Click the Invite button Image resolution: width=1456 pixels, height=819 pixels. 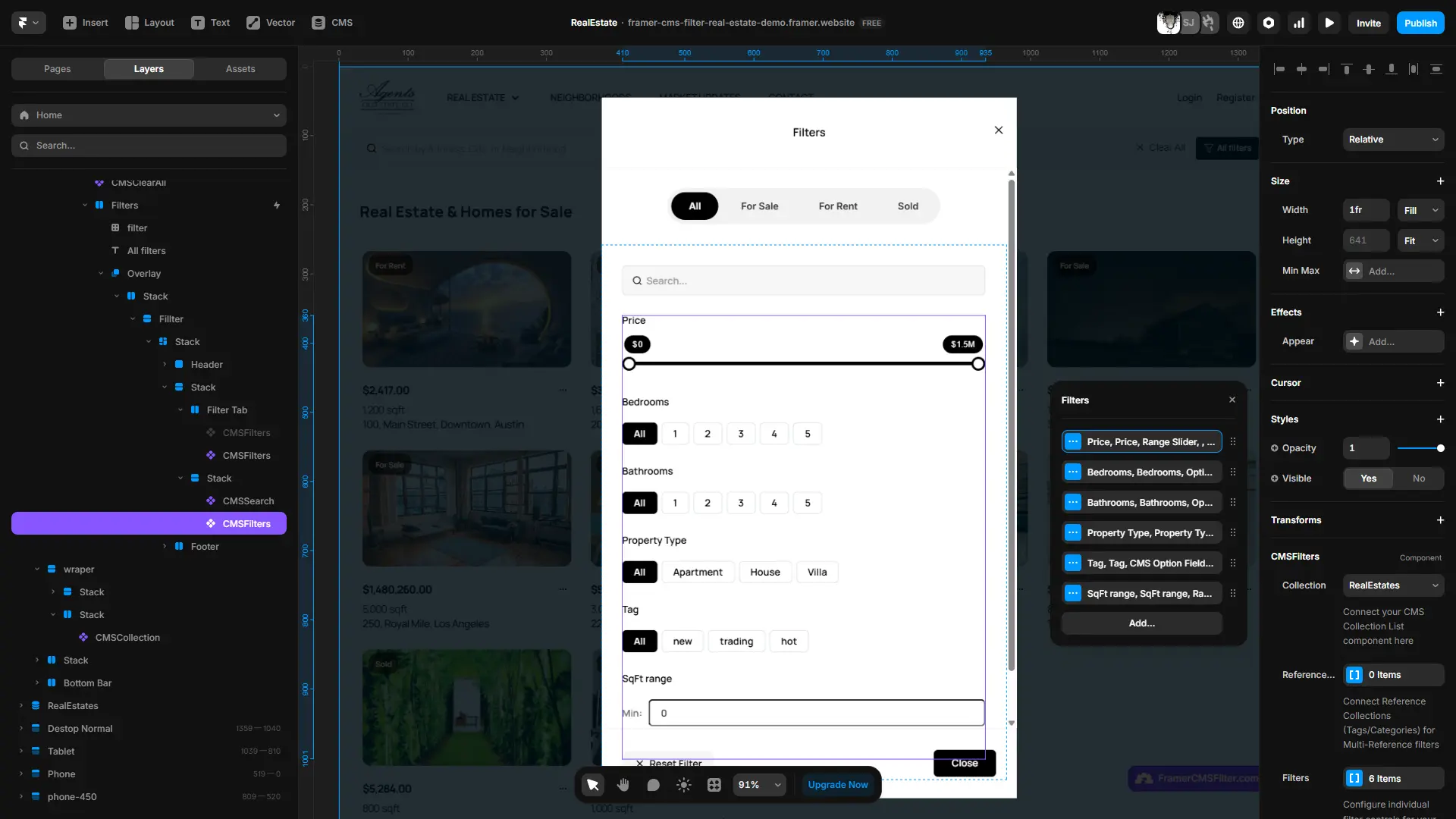point(1369,23)
